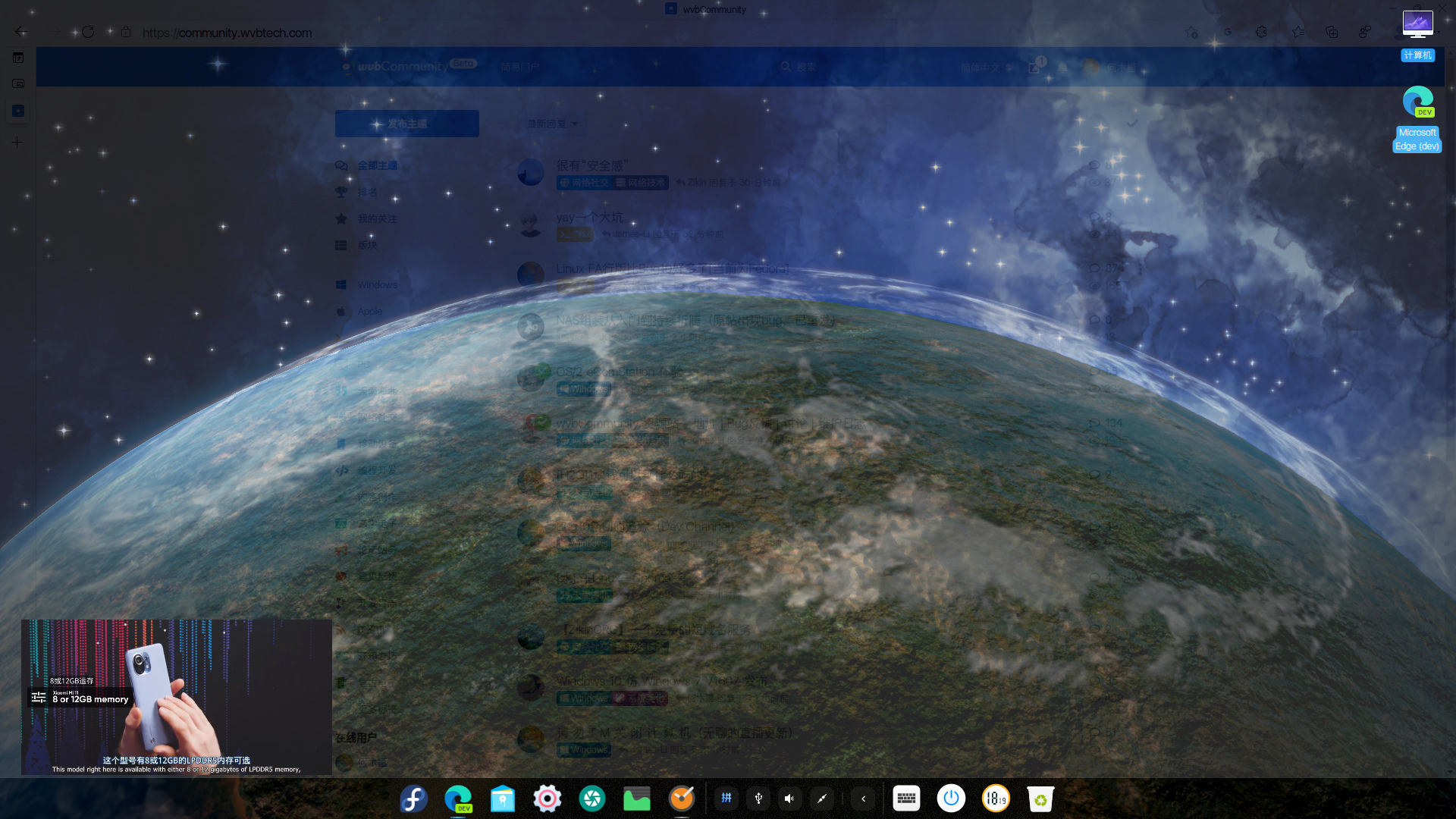This screenshot has height=819, width=1456.
Task: Open deepin Screenshot aperture icon in dock
Action: click(x=591, y=799)
